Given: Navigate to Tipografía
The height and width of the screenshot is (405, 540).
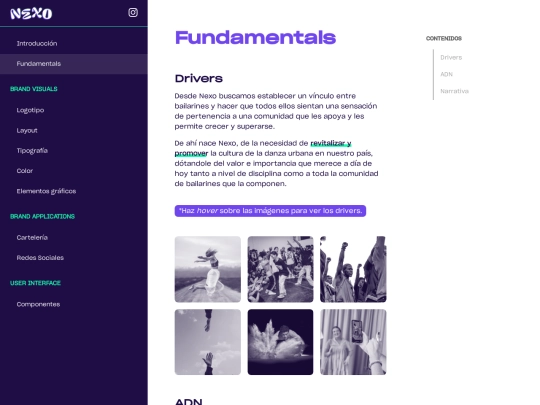Looking at the screenshot, I should (32, 150).
